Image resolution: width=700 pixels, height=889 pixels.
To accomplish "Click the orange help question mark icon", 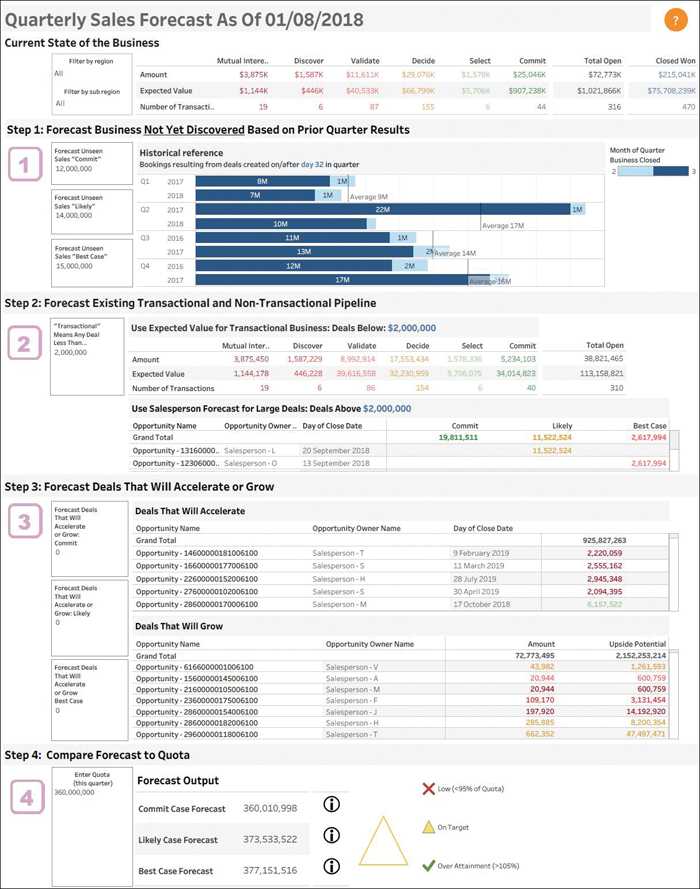I will point(676,20).
